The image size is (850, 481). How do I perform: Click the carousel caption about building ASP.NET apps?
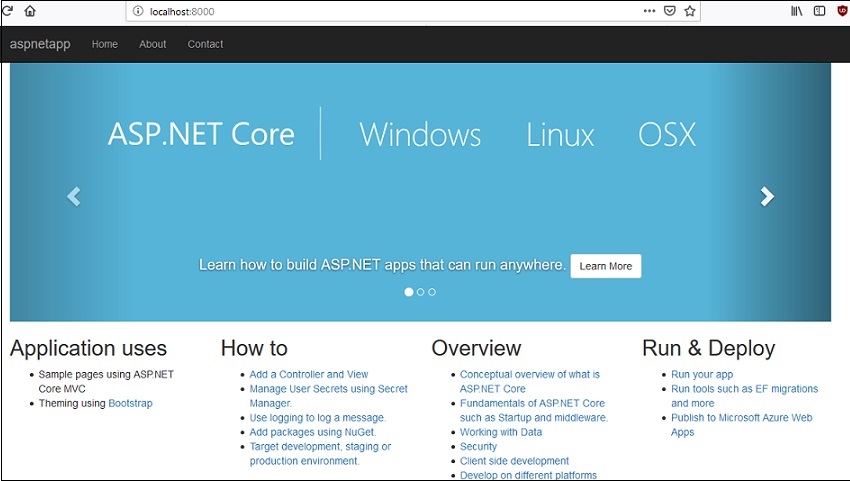(382, 265)
